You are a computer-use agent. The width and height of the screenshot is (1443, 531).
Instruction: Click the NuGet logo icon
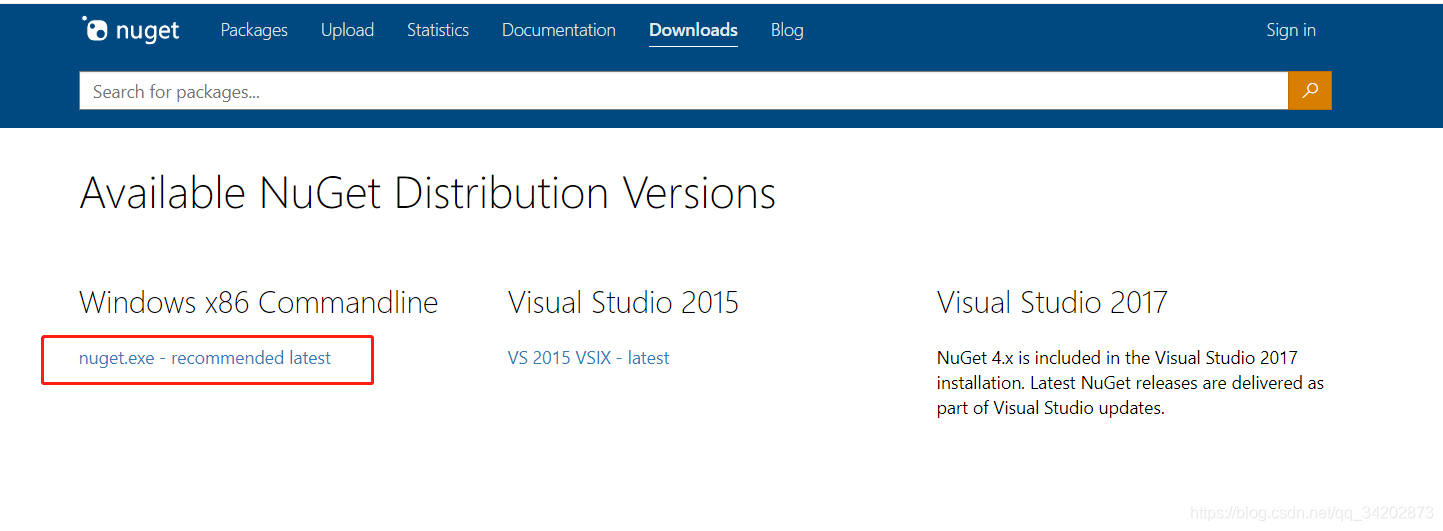click(95, 30)
